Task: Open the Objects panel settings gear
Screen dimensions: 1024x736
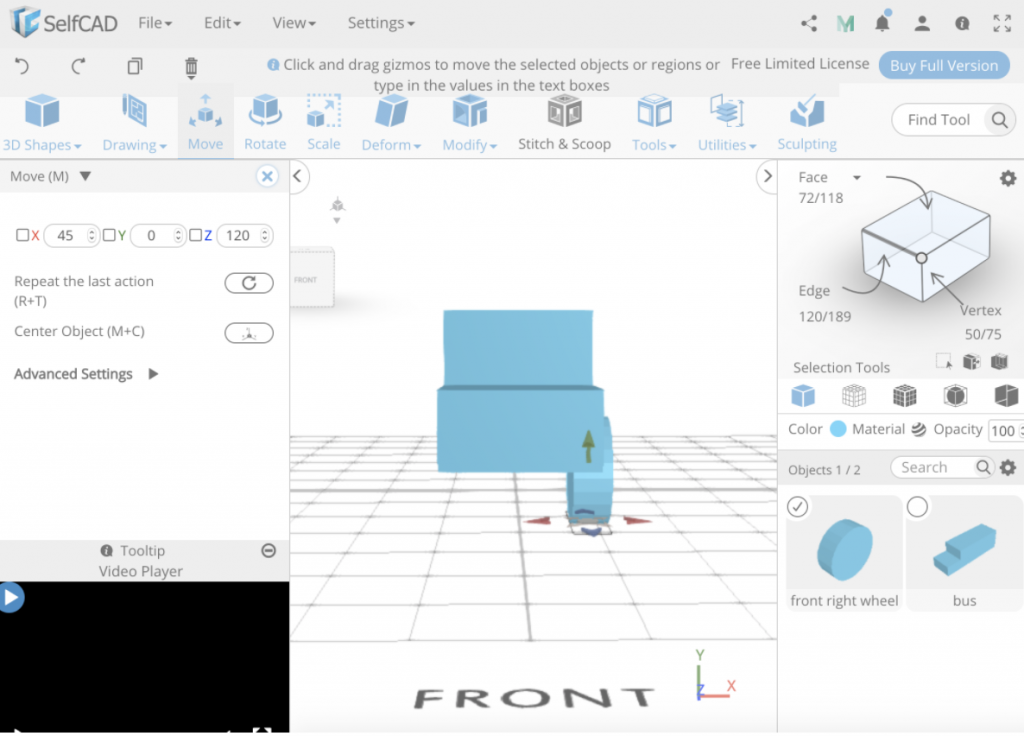Action: coord(1008,467)
